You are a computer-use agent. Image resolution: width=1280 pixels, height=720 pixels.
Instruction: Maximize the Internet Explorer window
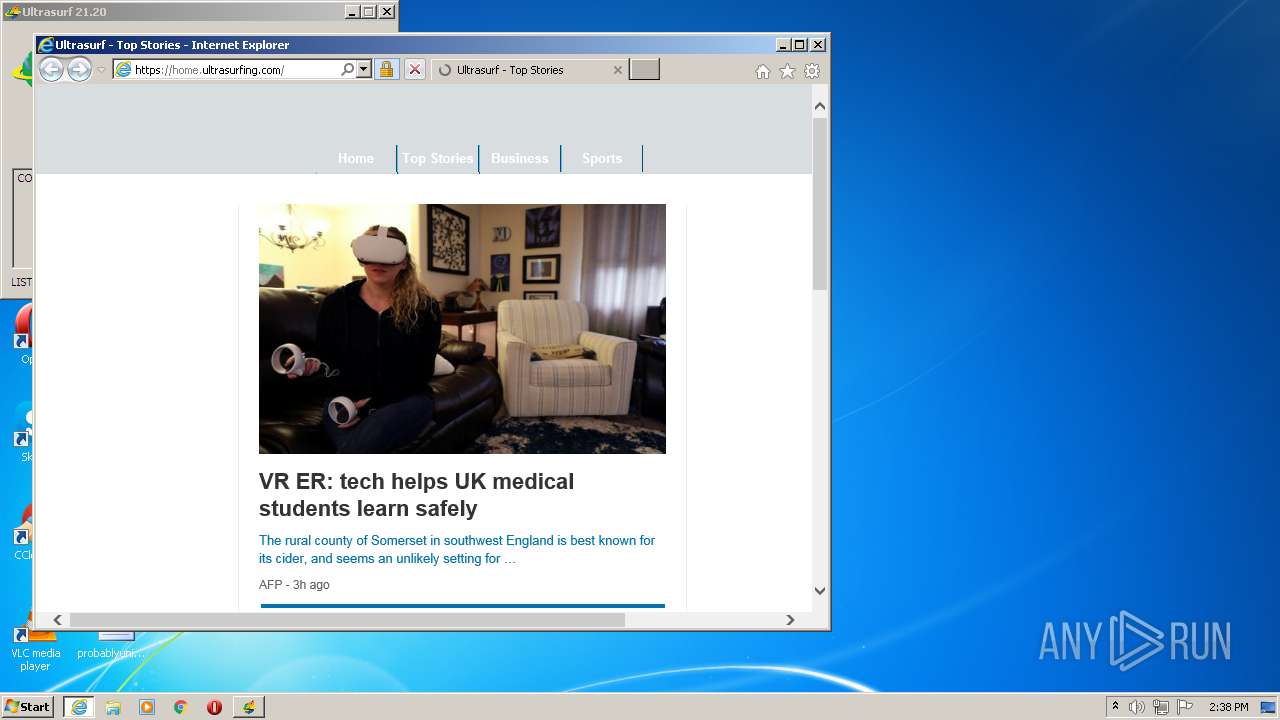799,45
